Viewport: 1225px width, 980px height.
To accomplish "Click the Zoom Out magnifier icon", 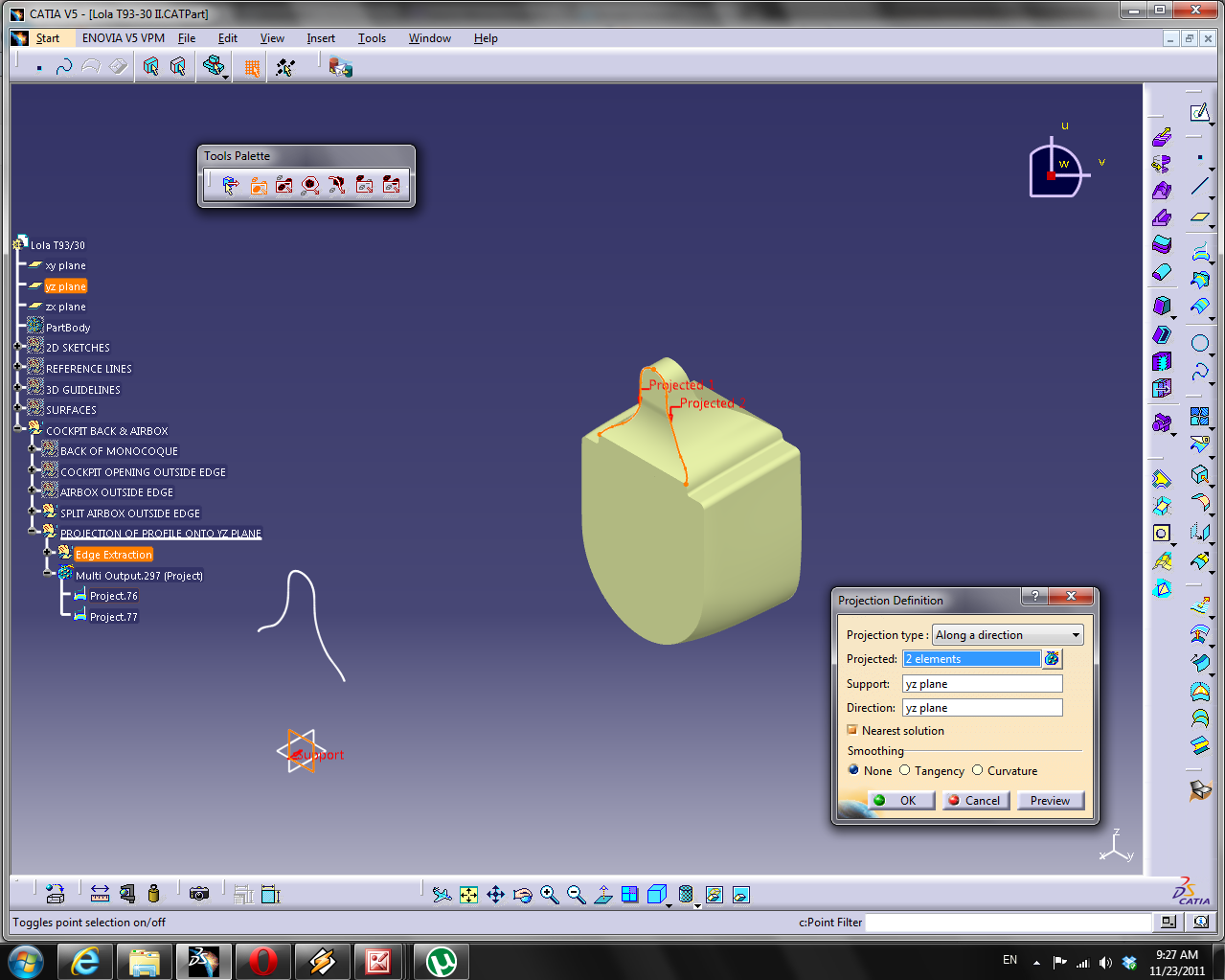I will pos(576,895).
